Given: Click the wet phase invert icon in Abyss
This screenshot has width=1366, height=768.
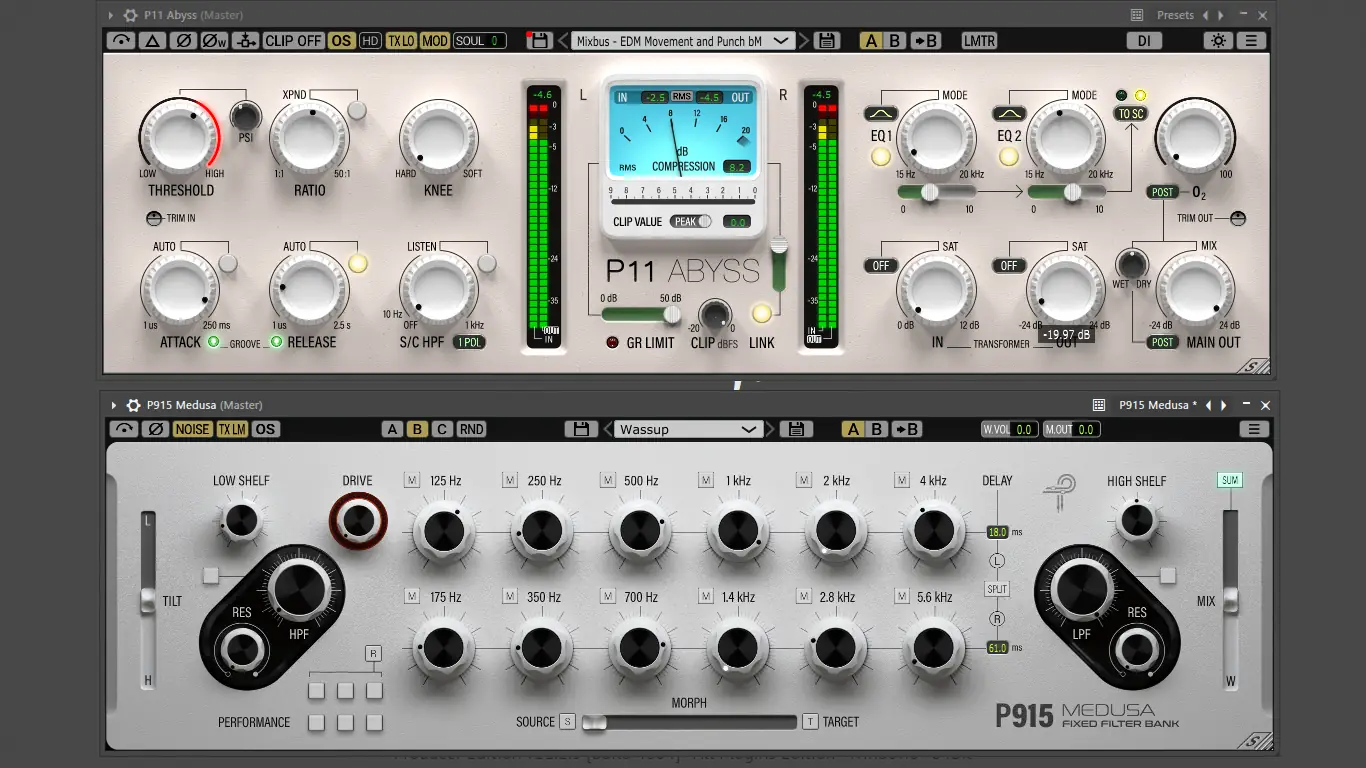Looking at the screenshot, I should (x=214, y=41).
